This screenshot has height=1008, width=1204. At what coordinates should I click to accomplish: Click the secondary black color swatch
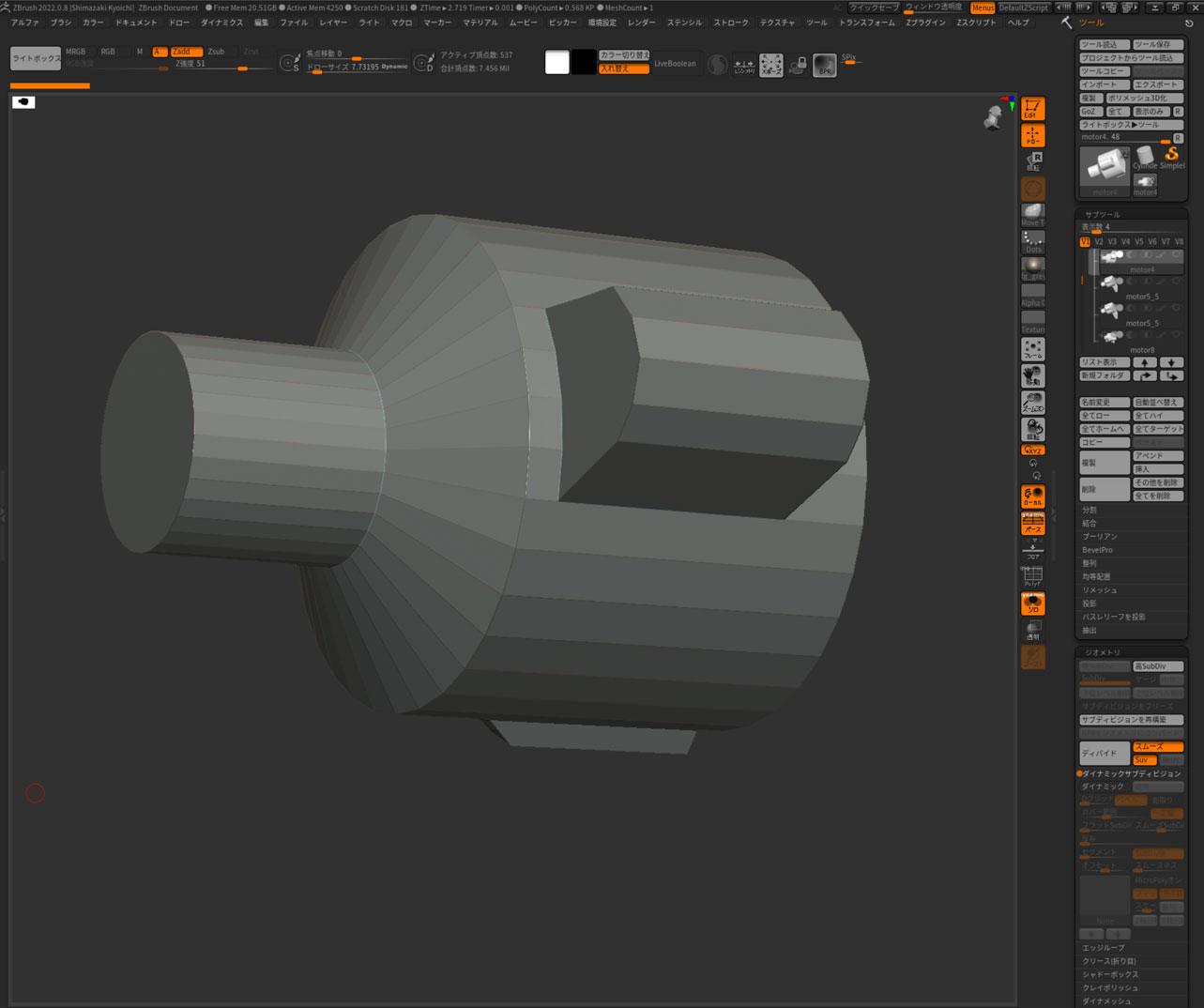pyautogui.click(x=584, y=62)
